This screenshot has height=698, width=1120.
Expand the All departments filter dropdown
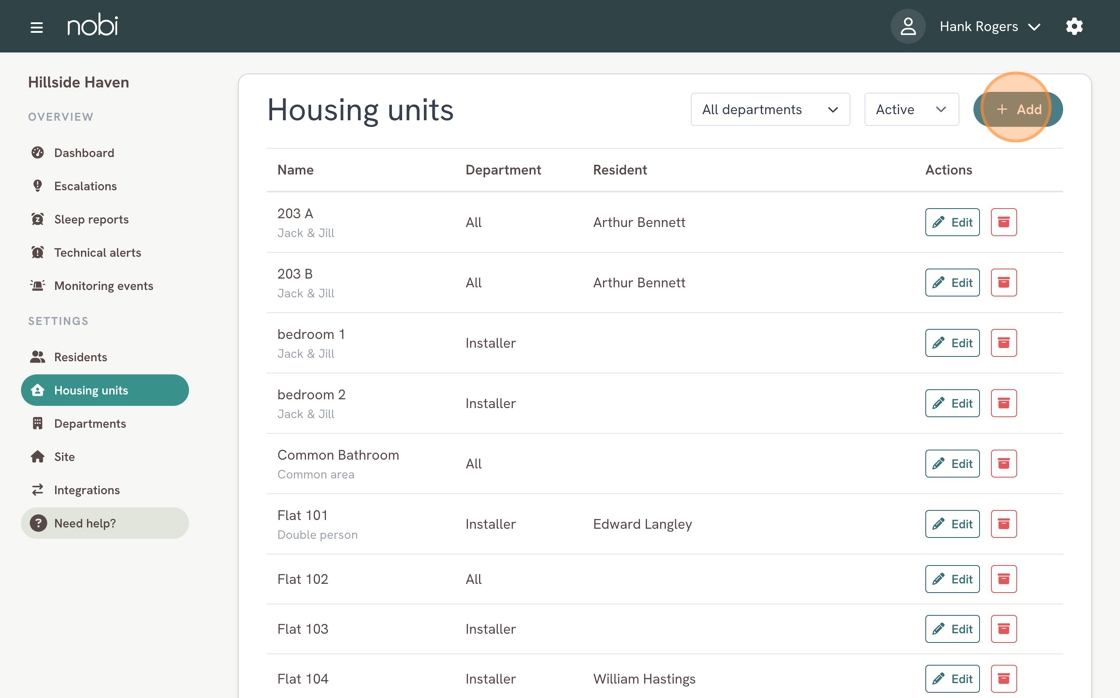pyautogui.click(x=770, y=109)
